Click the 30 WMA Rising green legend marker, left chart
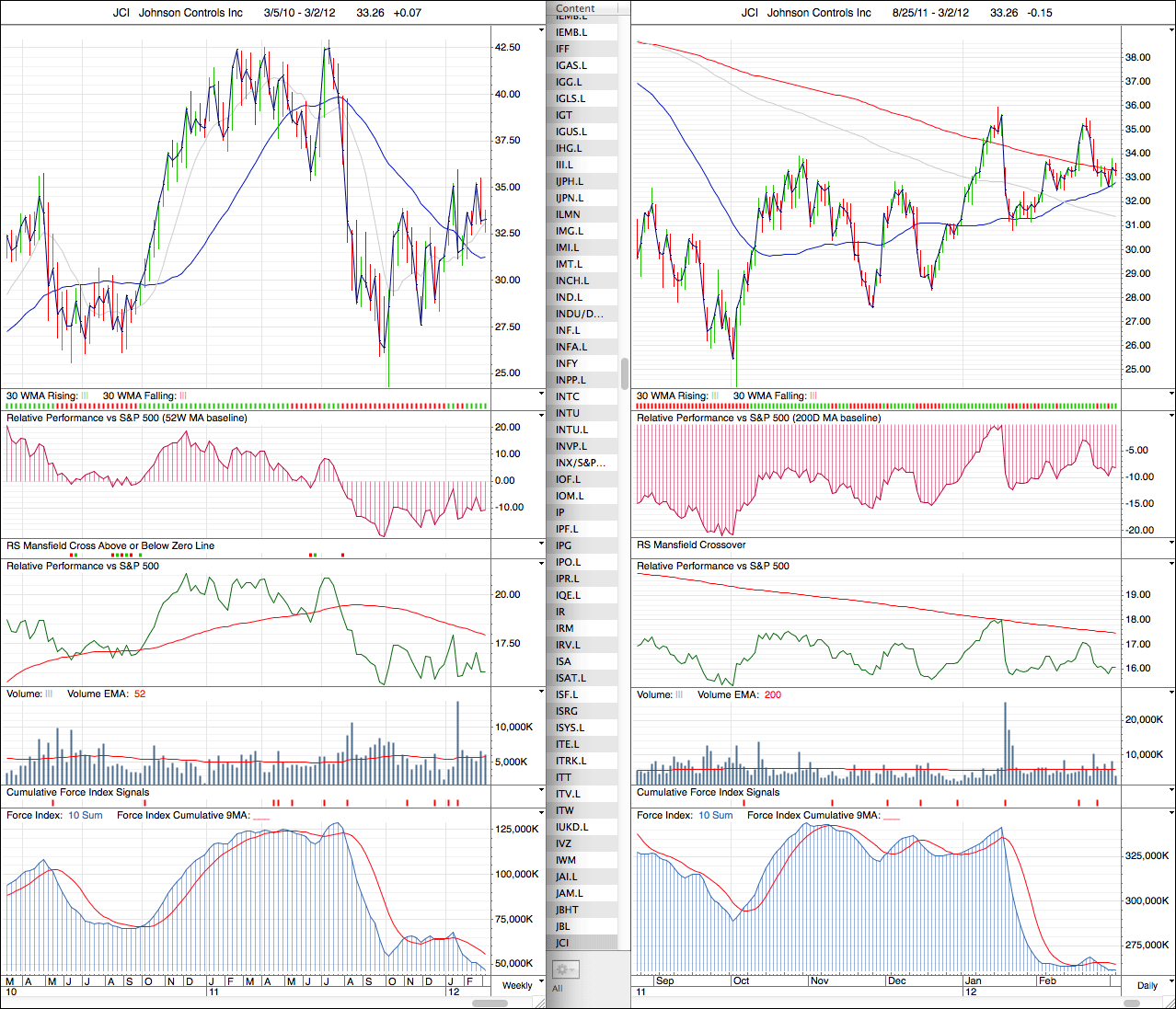The image size is (1176, 1009). click(85, 396)
